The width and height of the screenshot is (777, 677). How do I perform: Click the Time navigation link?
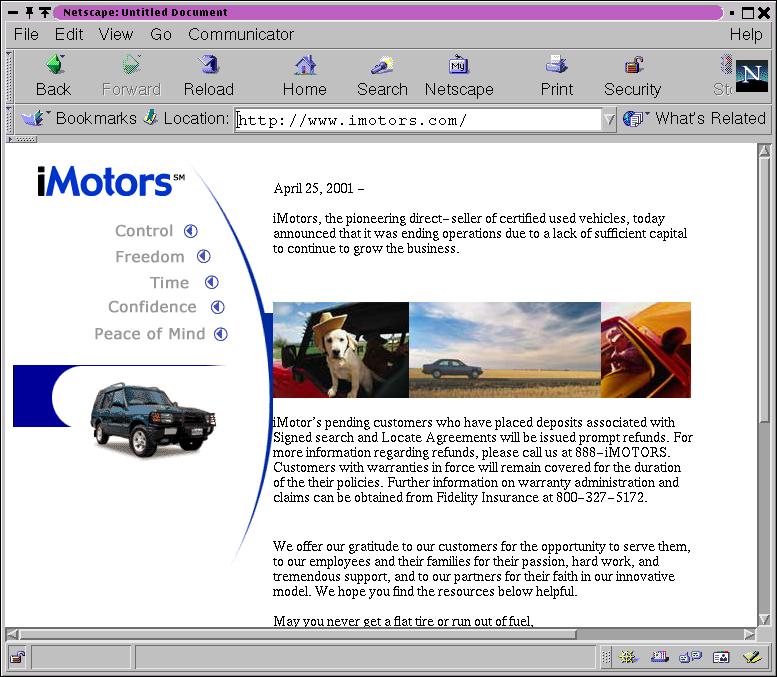tap(169, 282)
